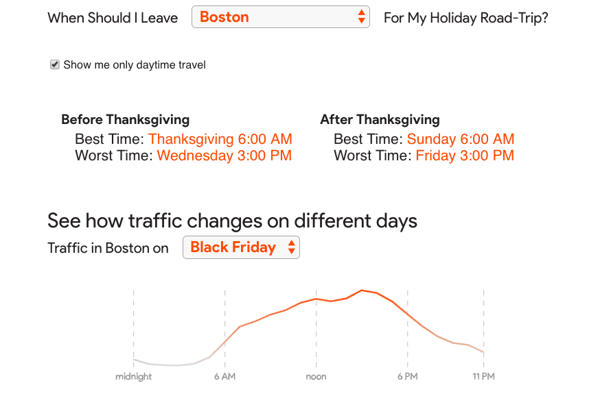Click the city dropdown up-down arrows
This screenshot has height=396, width=600.
pyautogui.click(x=361, y=17)
